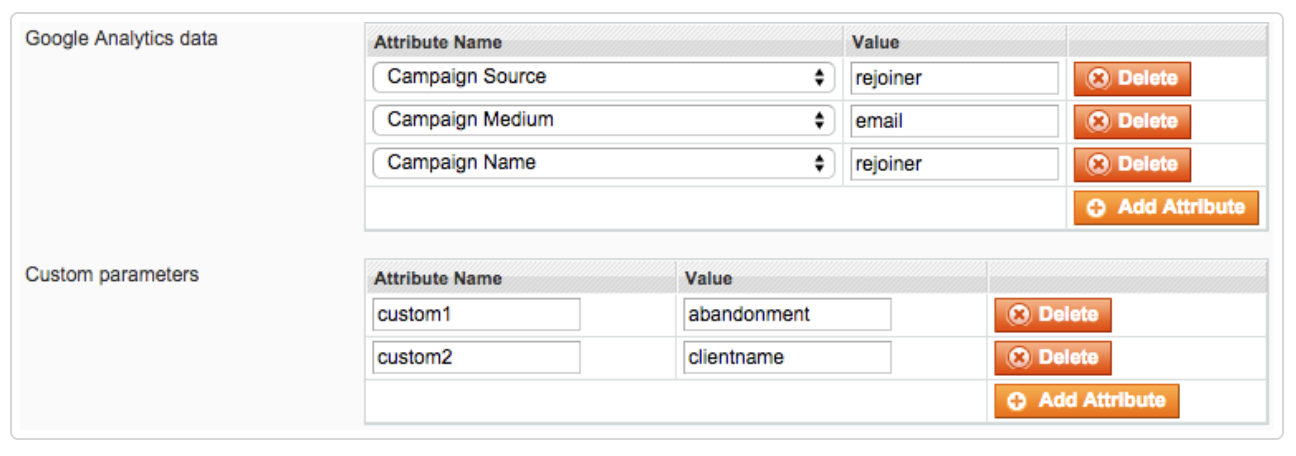1296x456 pixels.
Task: Delete the Campaign Name row
Action: tap(1132, 164)
